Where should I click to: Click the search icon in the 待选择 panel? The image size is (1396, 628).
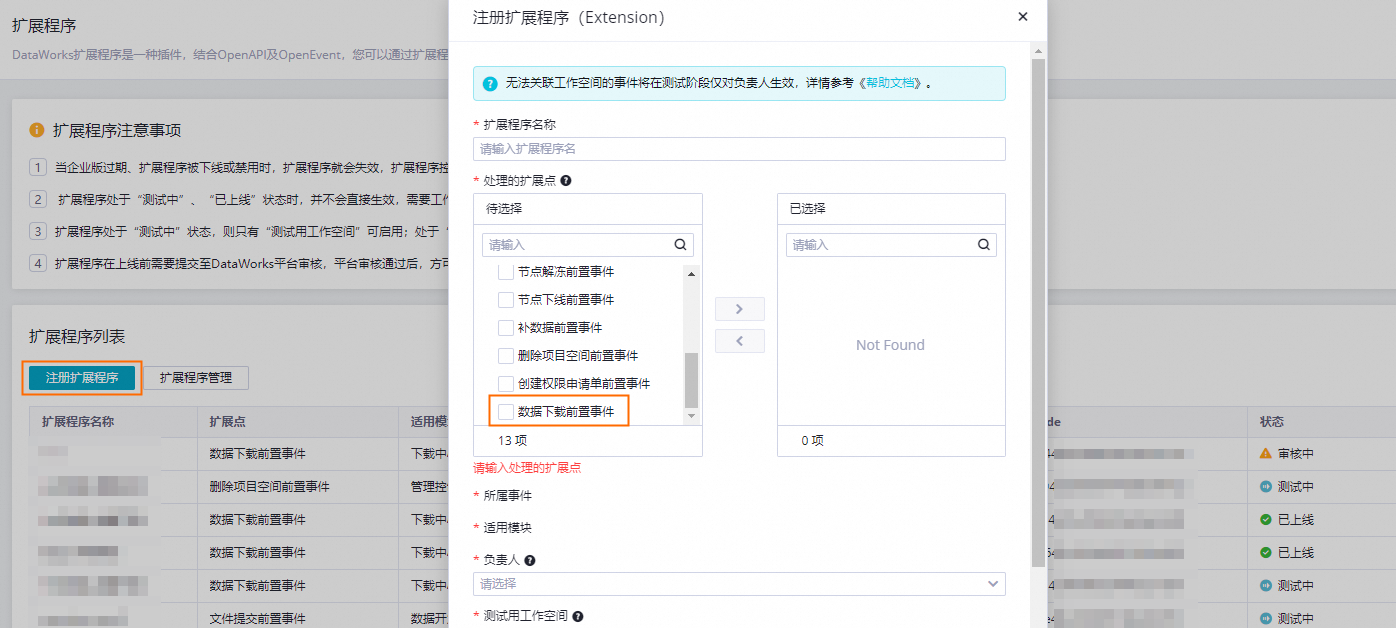680,244
